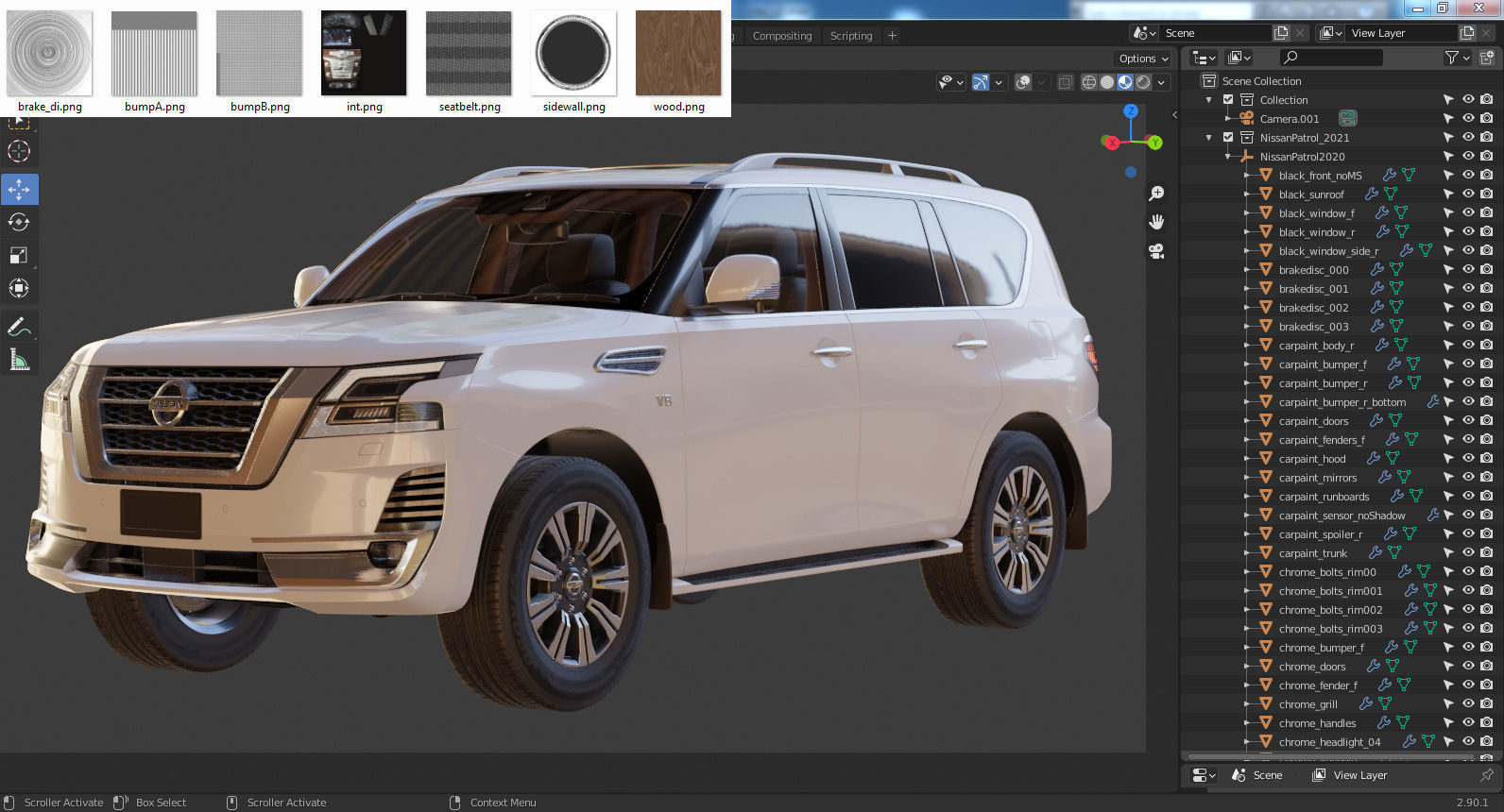Toggle render visibility for black_window_f

click(x=1487, y=212)
